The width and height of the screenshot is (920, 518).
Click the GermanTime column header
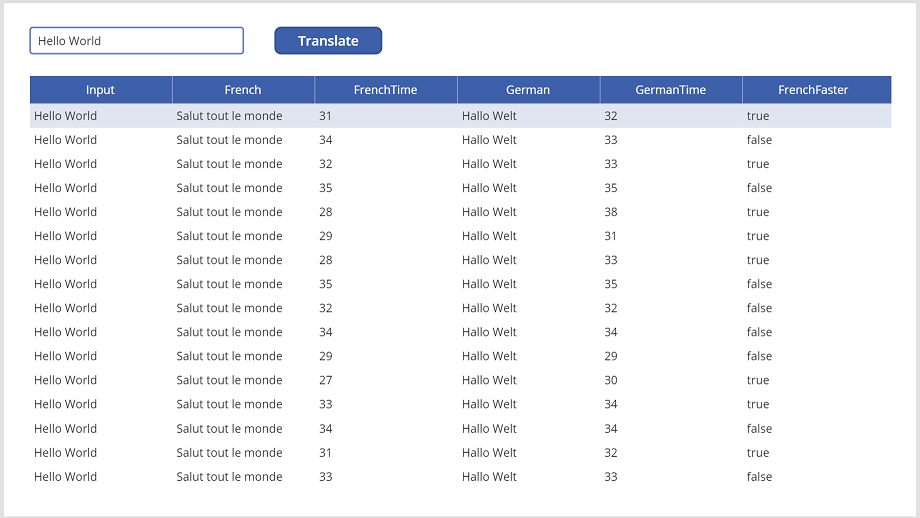tap(670, 90)
